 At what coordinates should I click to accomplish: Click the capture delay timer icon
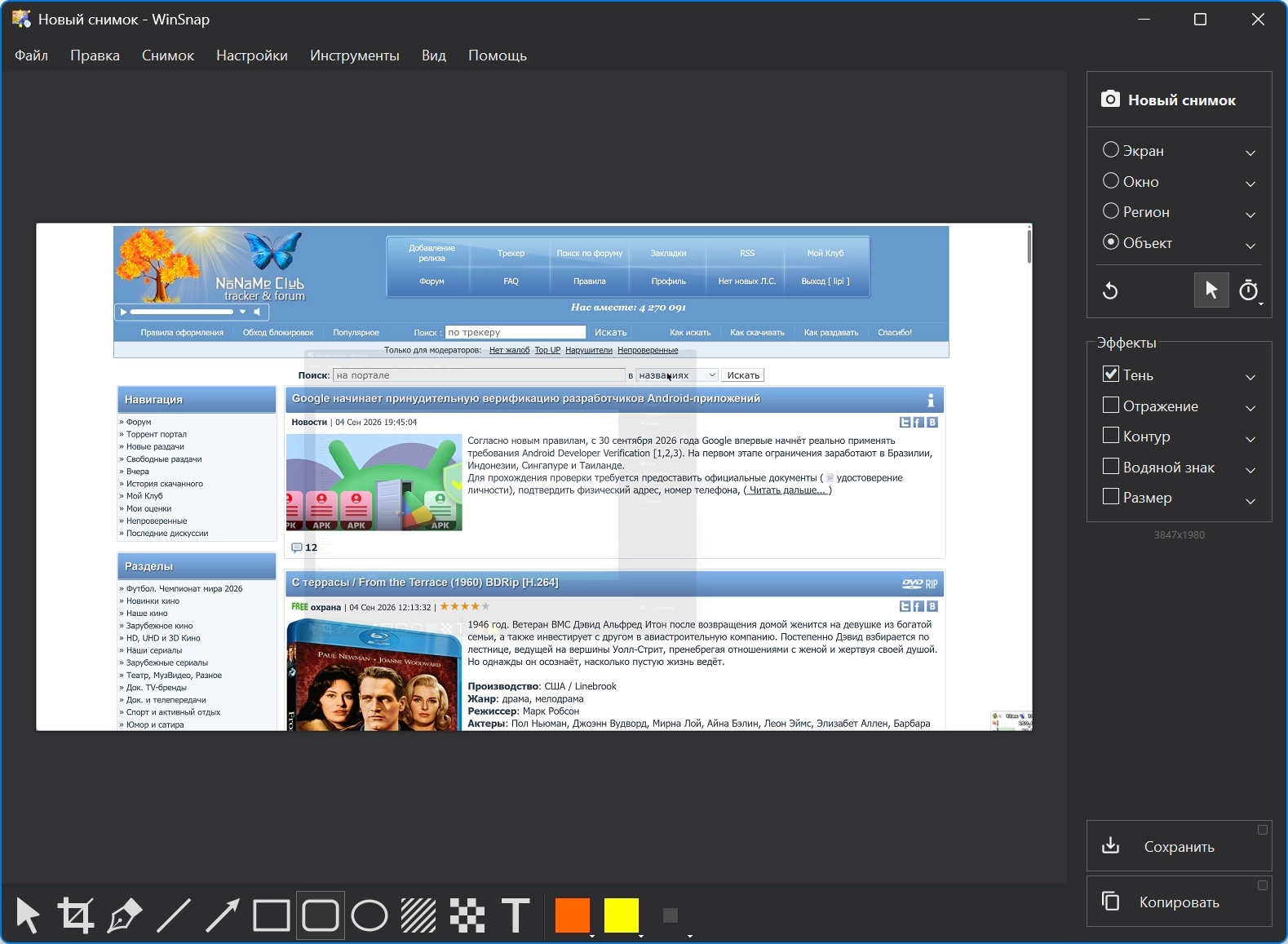click(1249, 290)
